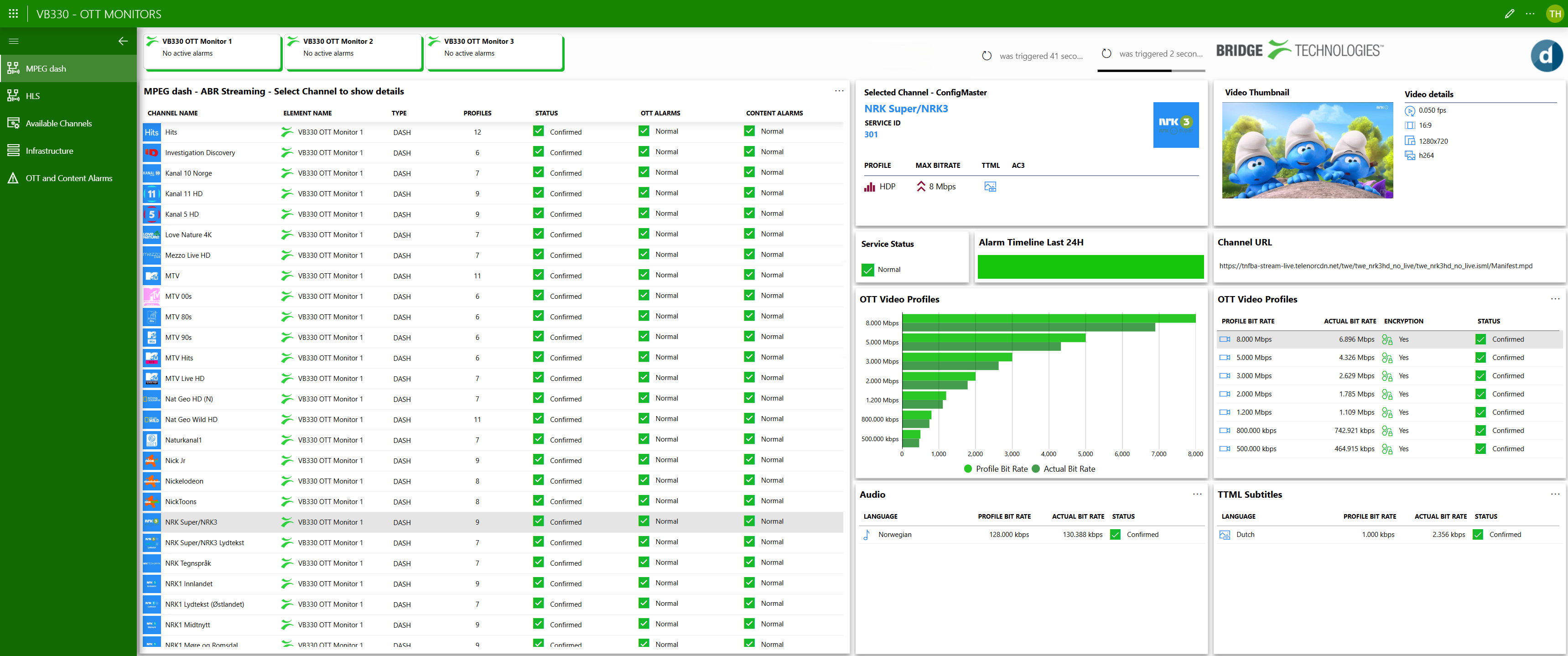Click the green Alarm Timeline Last 24H bar

[x=1090, y=267]
